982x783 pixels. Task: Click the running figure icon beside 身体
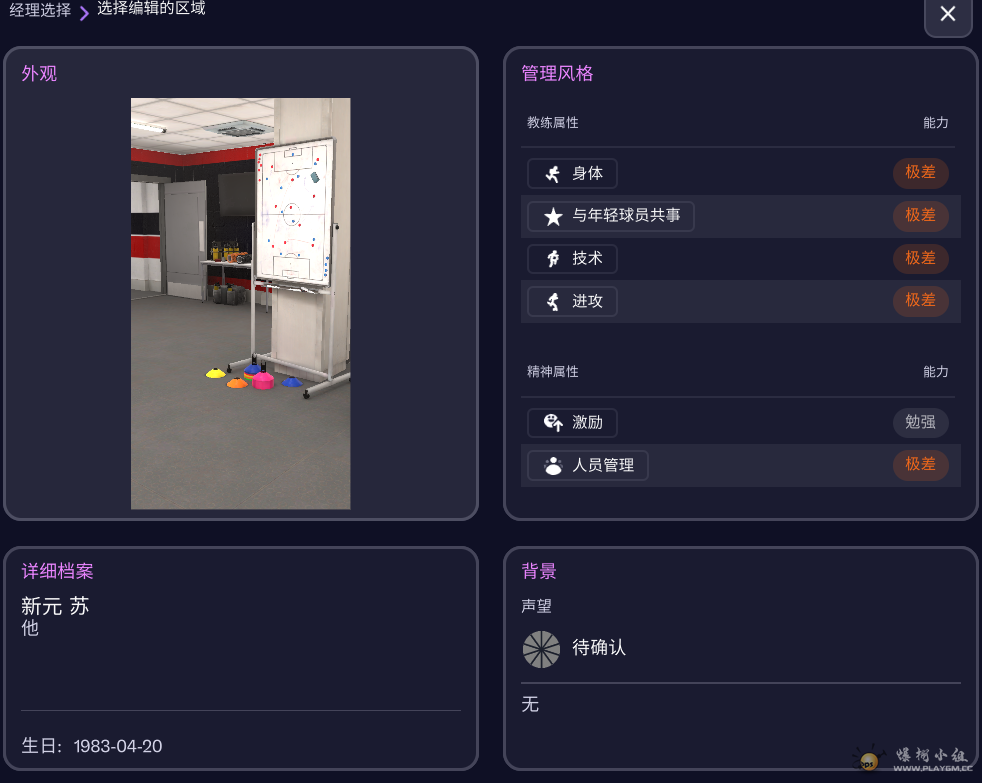[552, 174]
